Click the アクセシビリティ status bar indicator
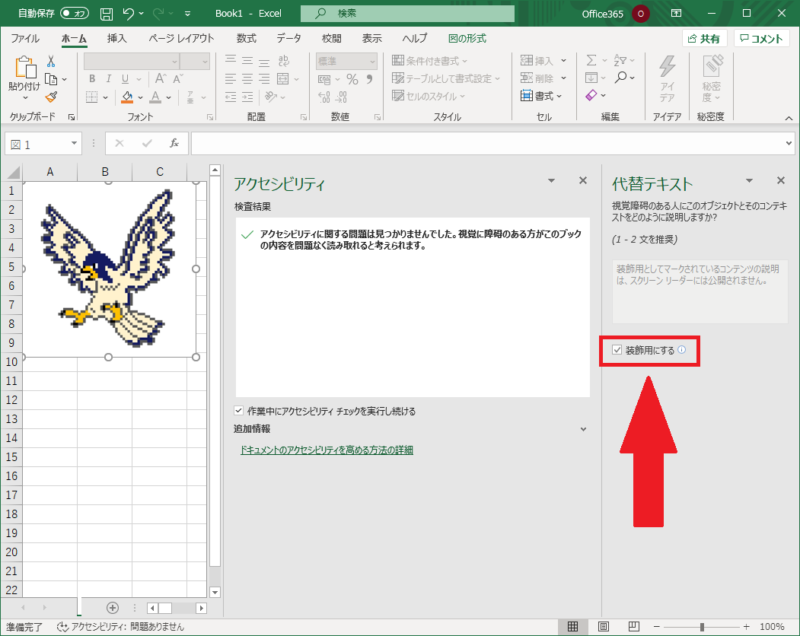Image resolution: width=800 pixels, height=636 pixels. 120,627
